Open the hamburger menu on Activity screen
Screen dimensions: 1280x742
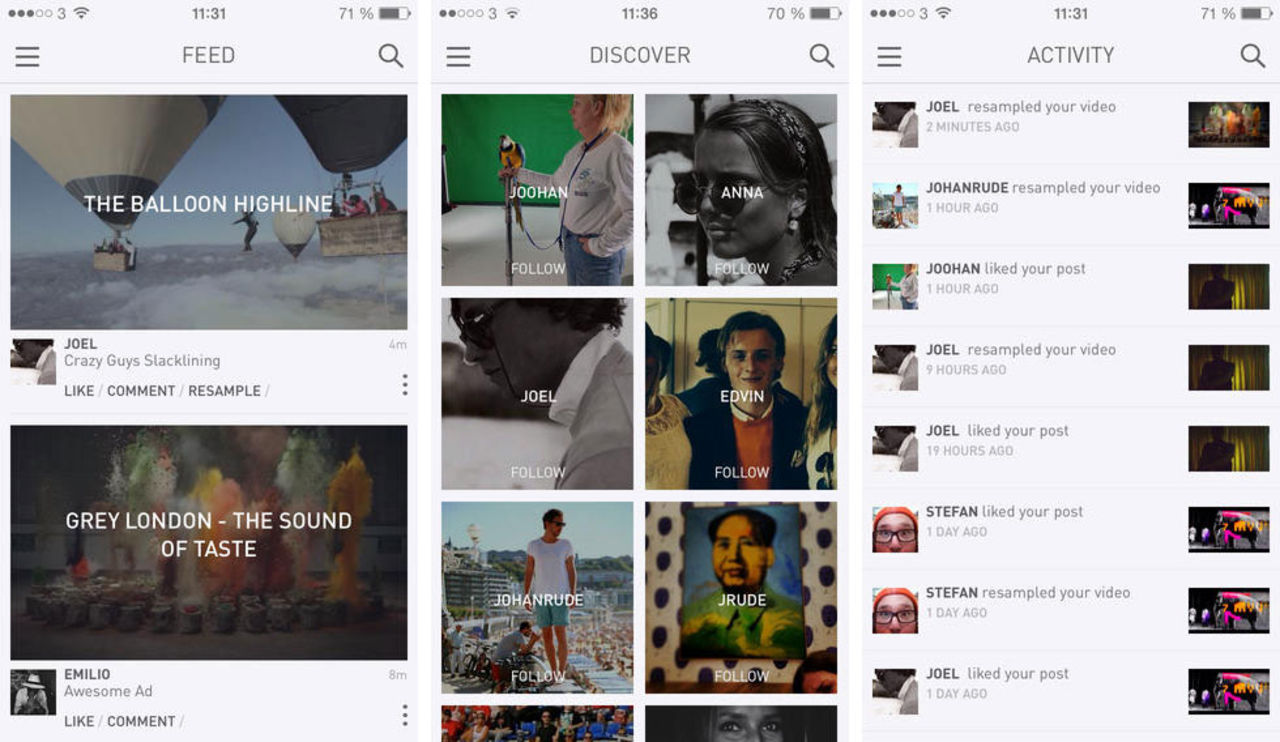[889, 56]
